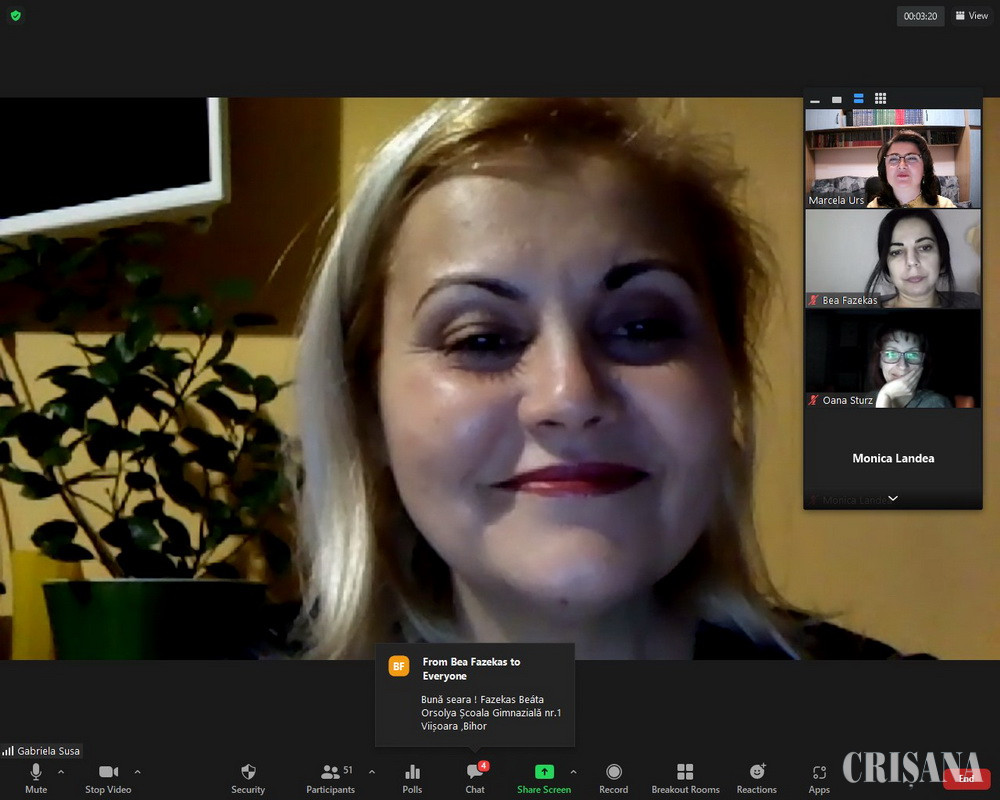Open the Reactions menu
Viewport: 1000px width, 800px height.
tap(757, 777)
